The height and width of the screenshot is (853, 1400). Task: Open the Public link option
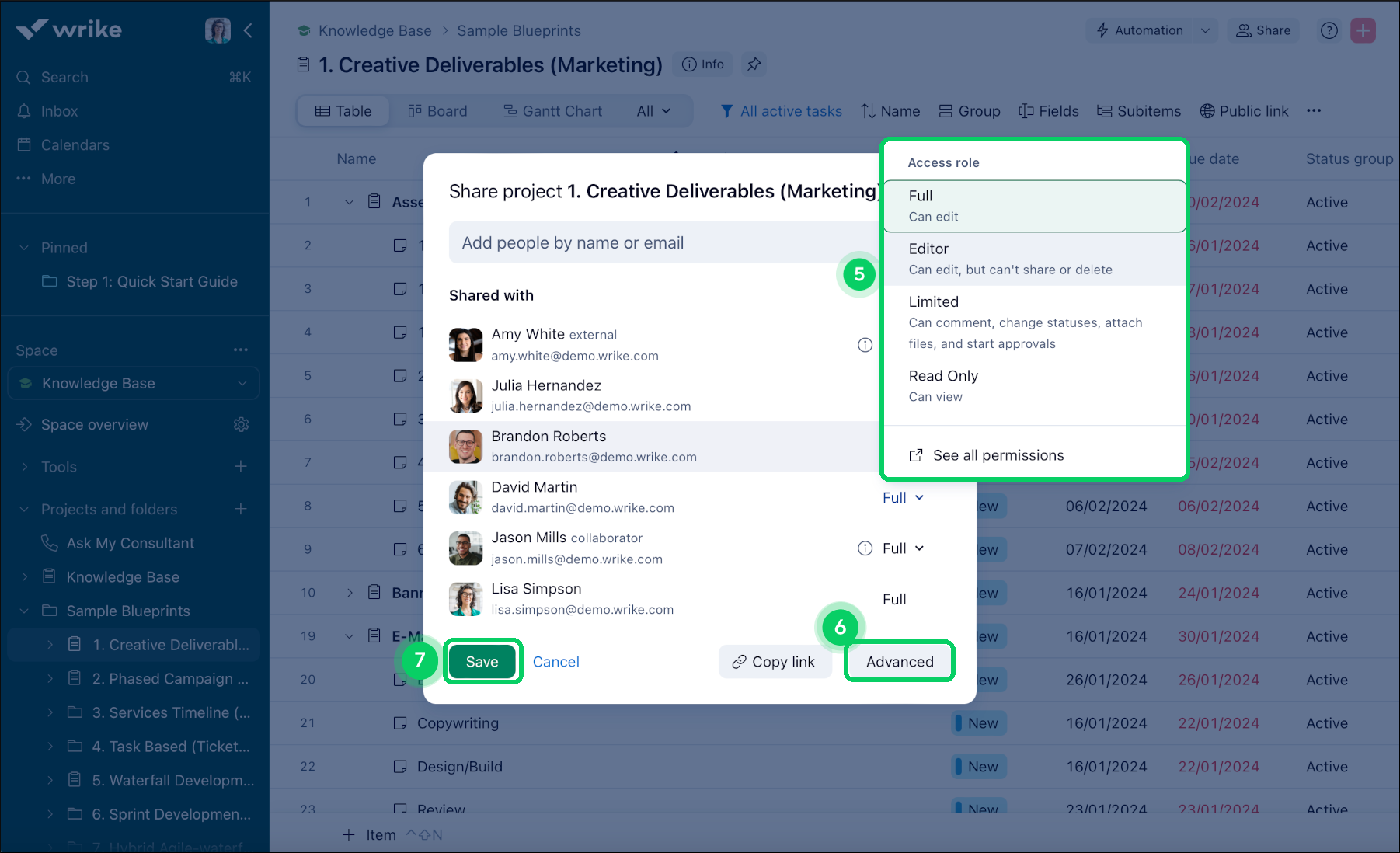(x=1244, y=110)
